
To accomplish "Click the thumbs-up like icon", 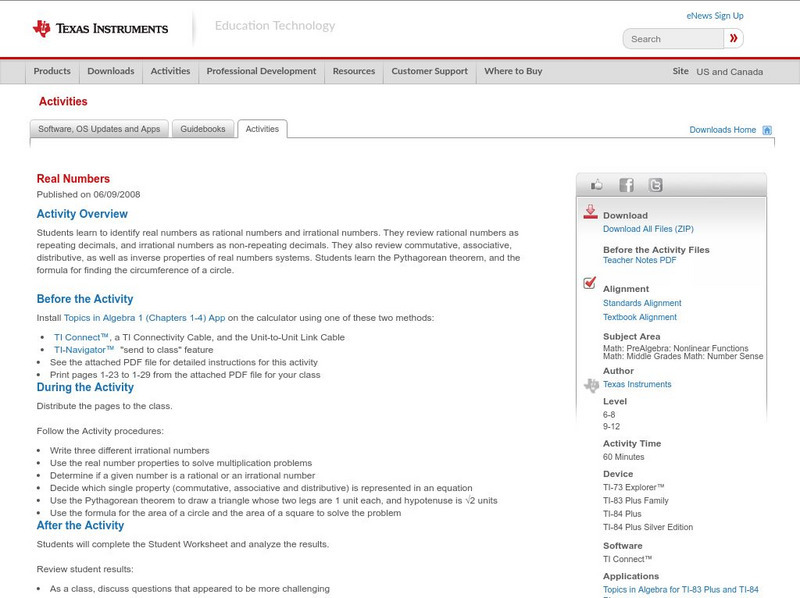I will click(x=596, y=185).
